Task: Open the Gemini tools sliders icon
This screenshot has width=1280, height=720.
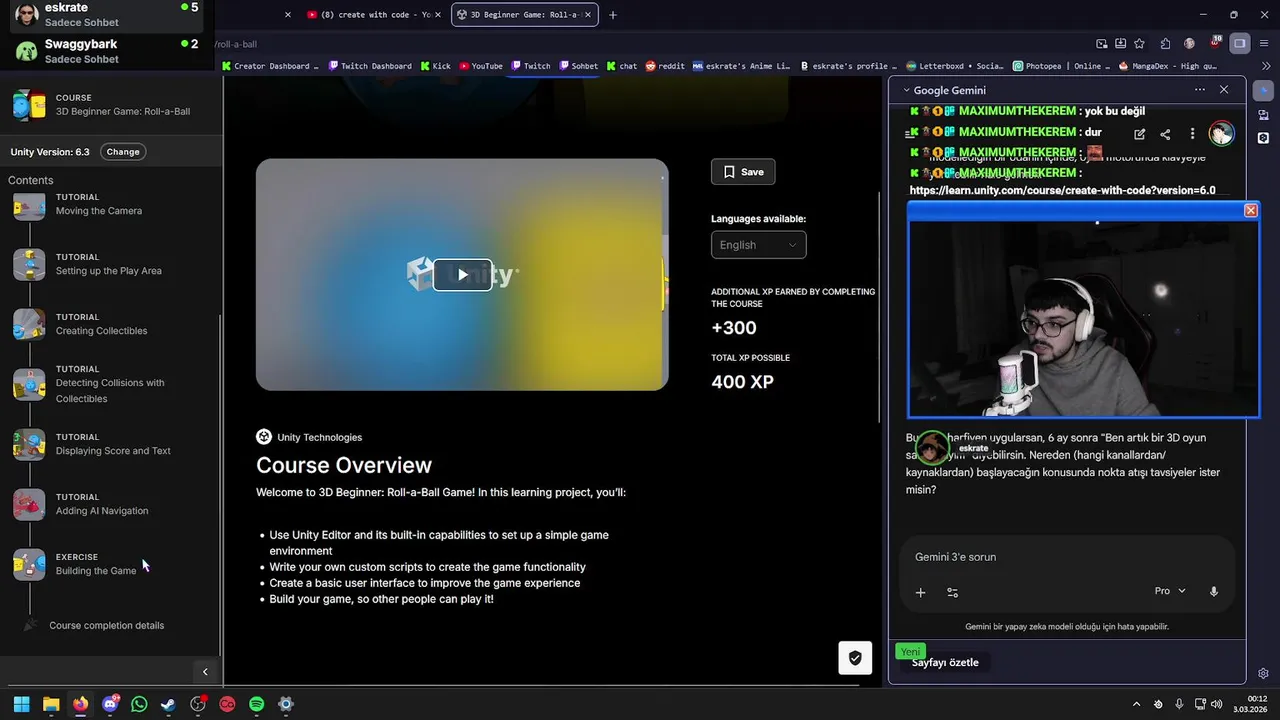Action: (x=952, y=592)
